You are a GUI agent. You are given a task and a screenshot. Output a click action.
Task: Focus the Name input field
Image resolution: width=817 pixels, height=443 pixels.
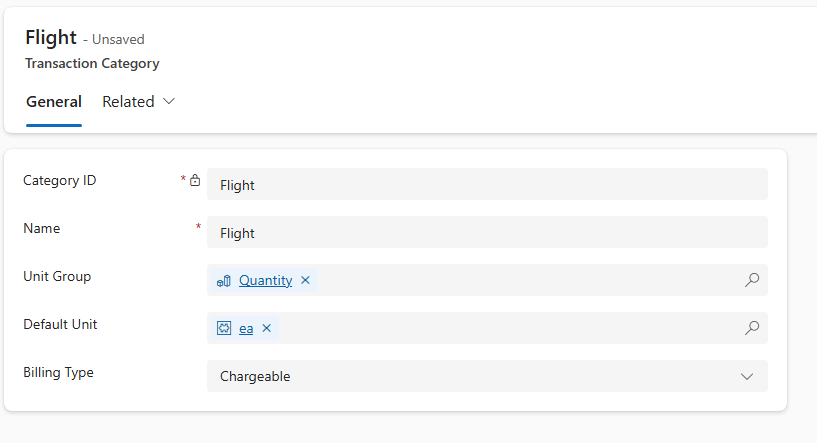pos(487,233)
